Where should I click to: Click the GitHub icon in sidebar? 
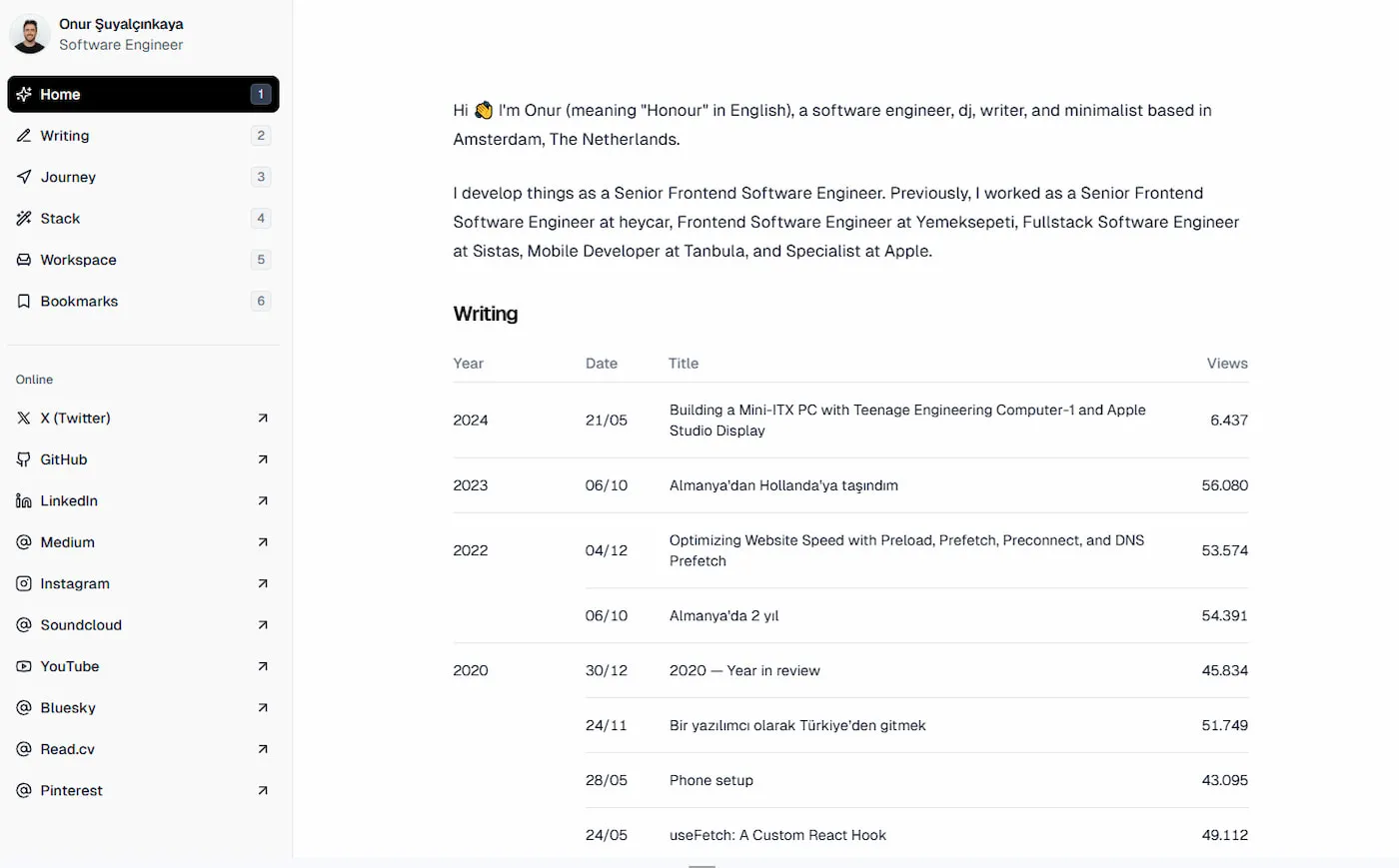click(x=24, y=459)
